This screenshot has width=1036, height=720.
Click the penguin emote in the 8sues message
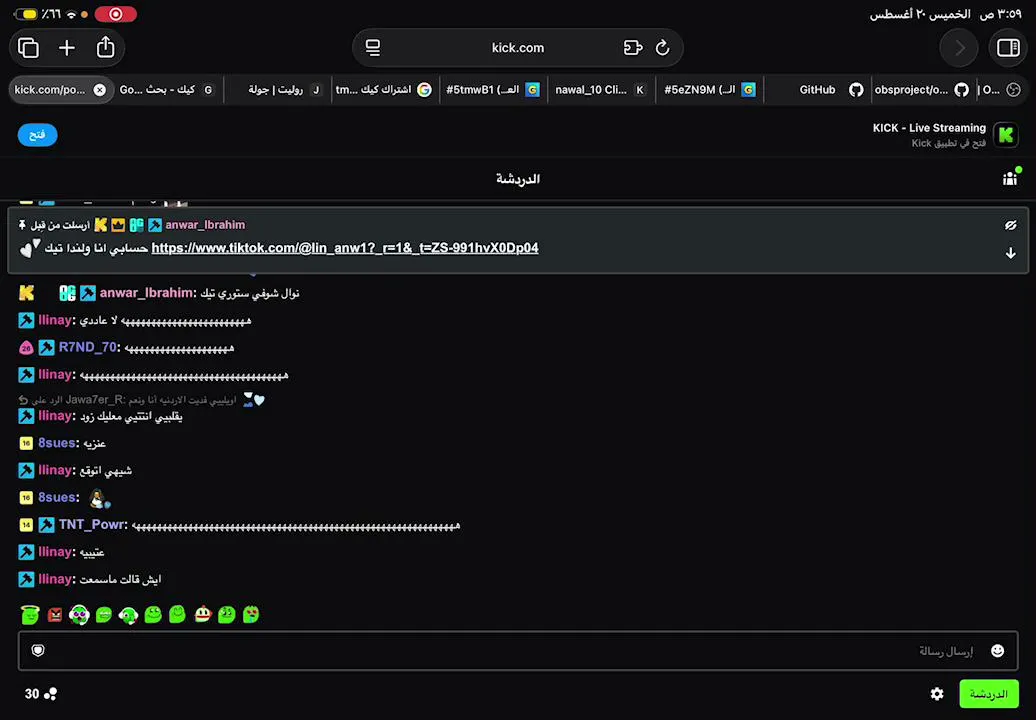pos(99,499)
